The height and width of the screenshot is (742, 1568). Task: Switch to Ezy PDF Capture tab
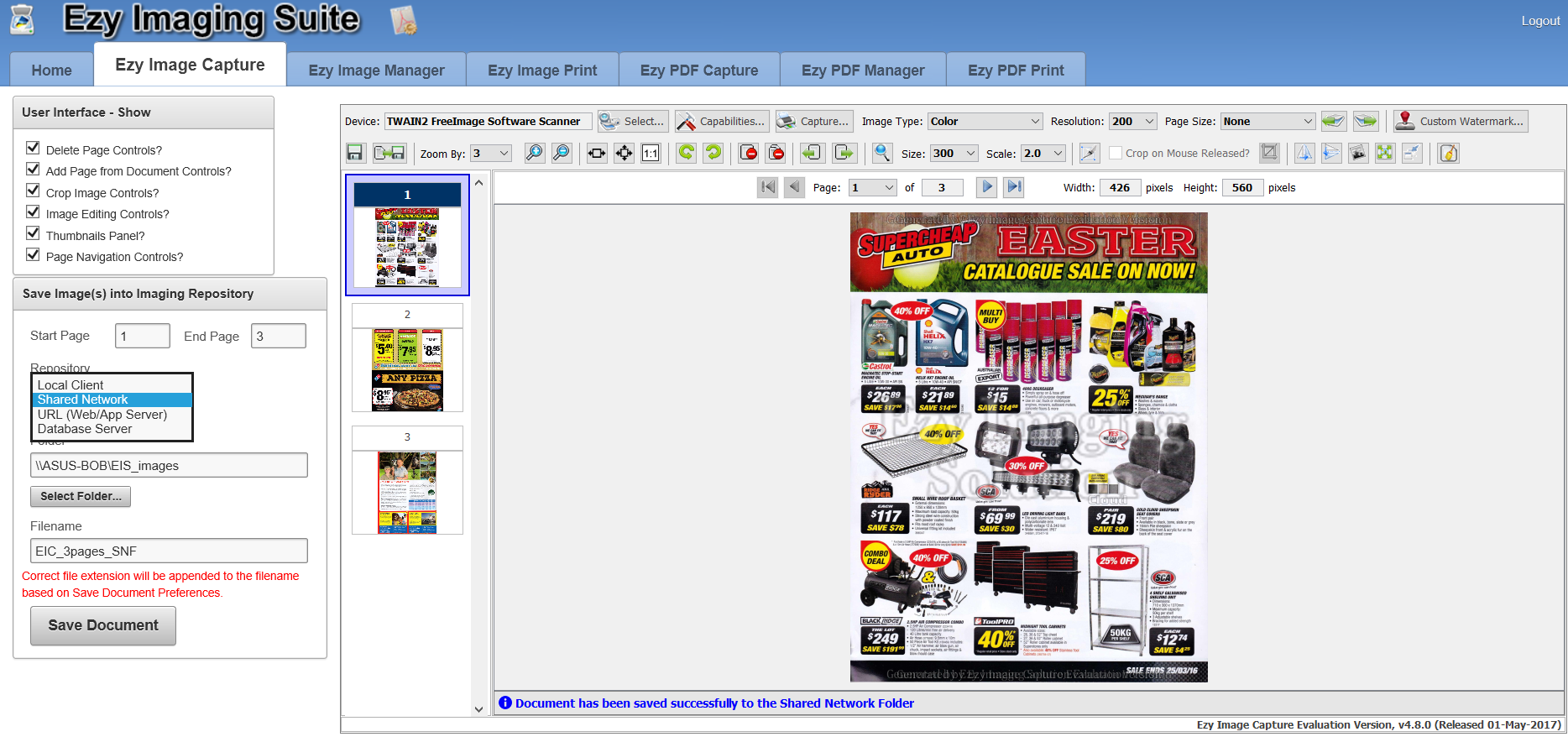[698, 71]
